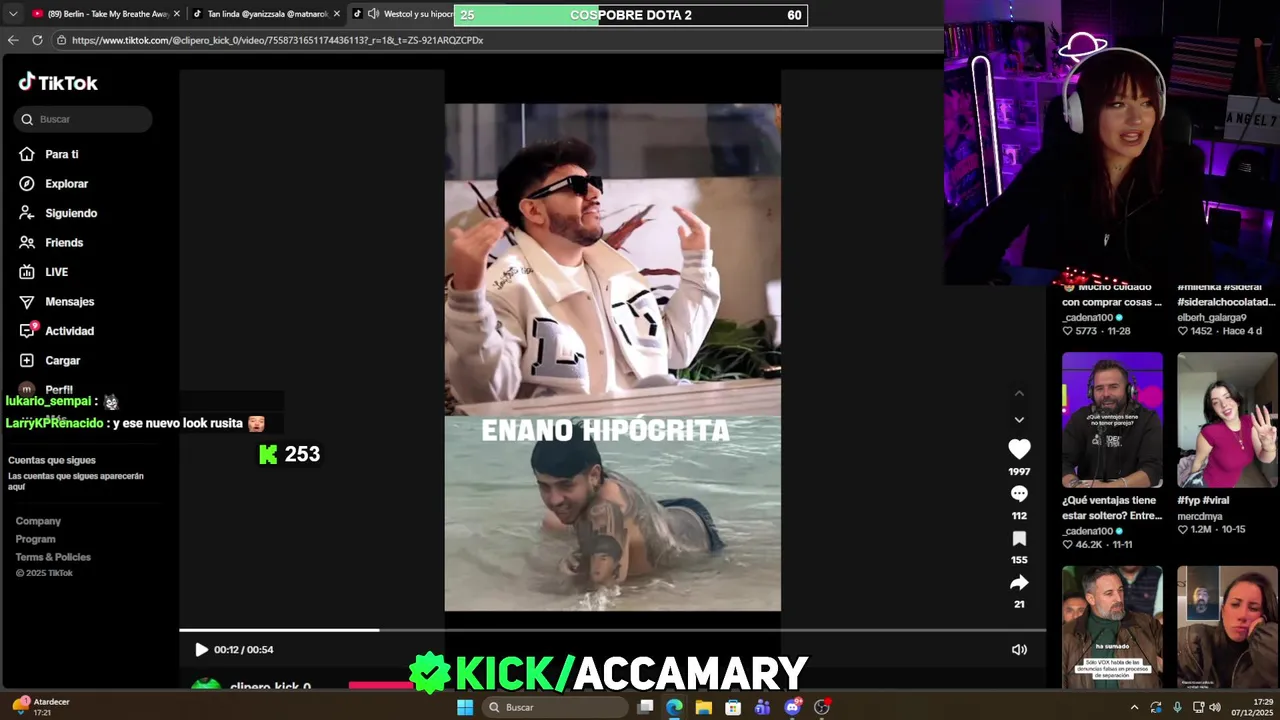1280x720 pixels.
Task: Reload the page with refresh icon
Action: click(x=37, y=40)
